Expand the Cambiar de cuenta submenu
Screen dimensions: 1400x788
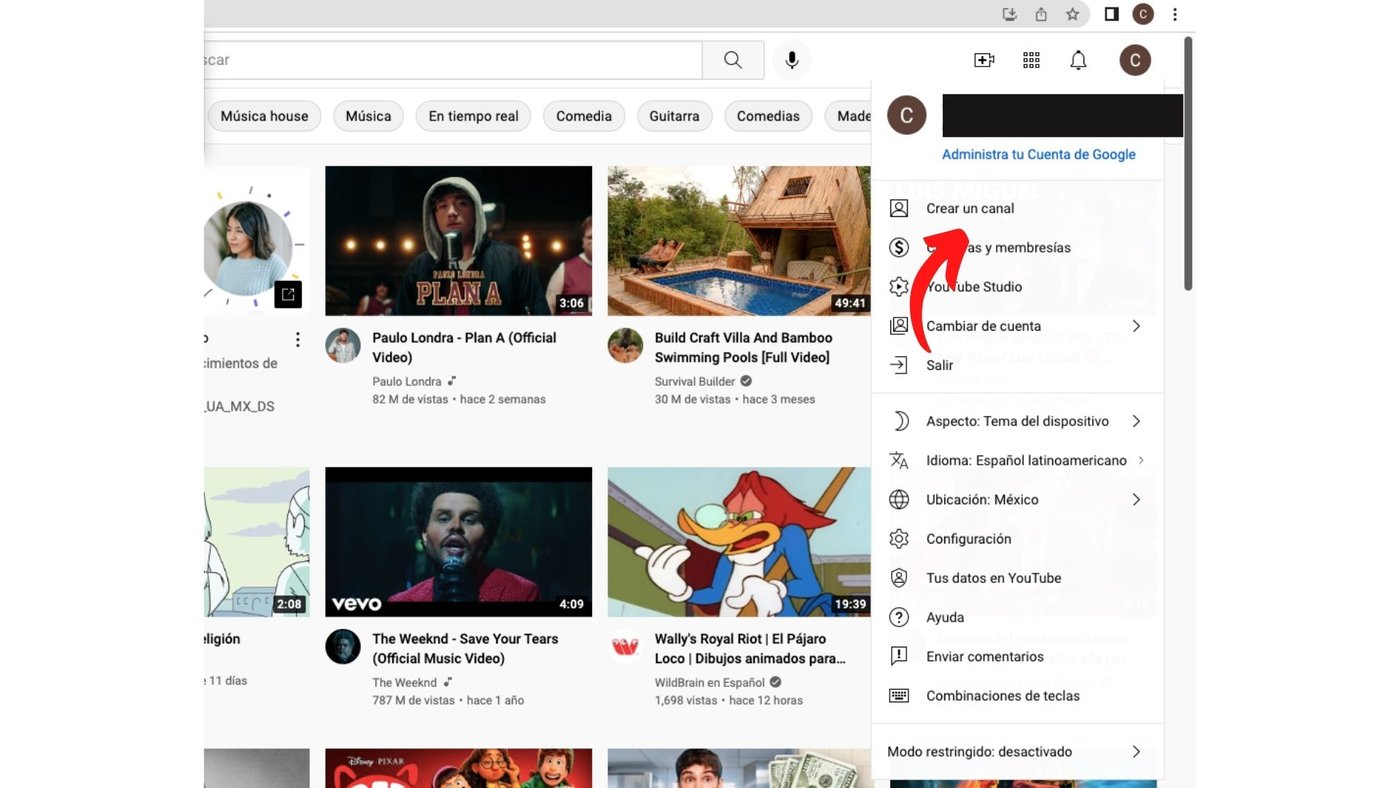coord(1136,326)
